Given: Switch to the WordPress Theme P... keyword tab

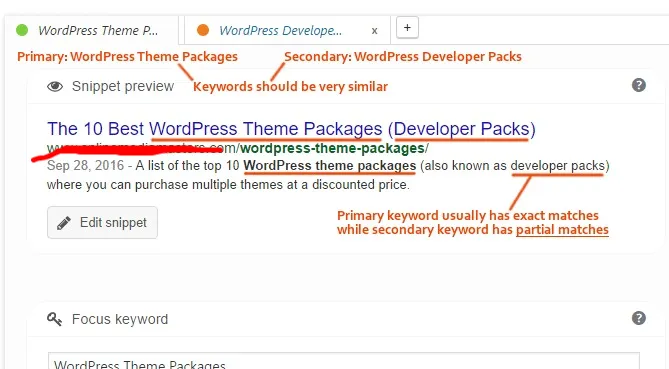Looking at the screenshot, I should click(91, 30).
